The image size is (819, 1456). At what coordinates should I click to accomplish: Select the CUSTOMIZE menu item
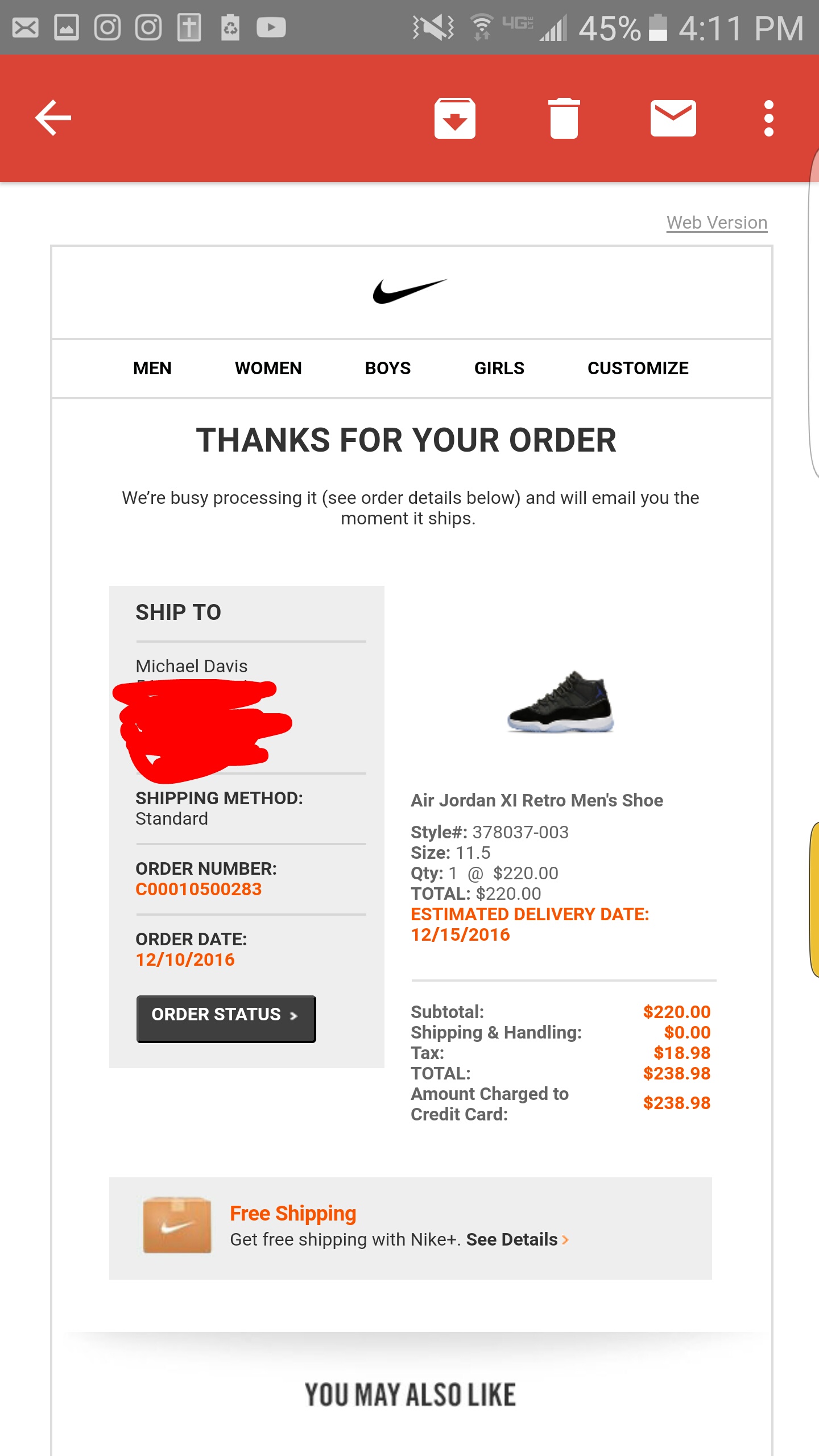click(638, 368)
